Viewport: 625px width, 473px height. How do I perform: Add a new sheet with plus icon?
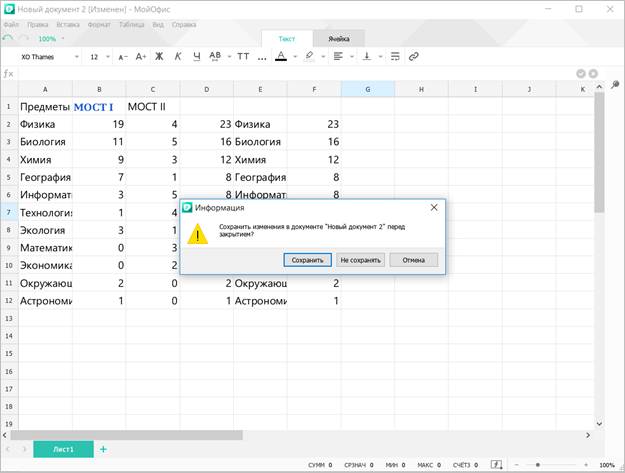102,449
